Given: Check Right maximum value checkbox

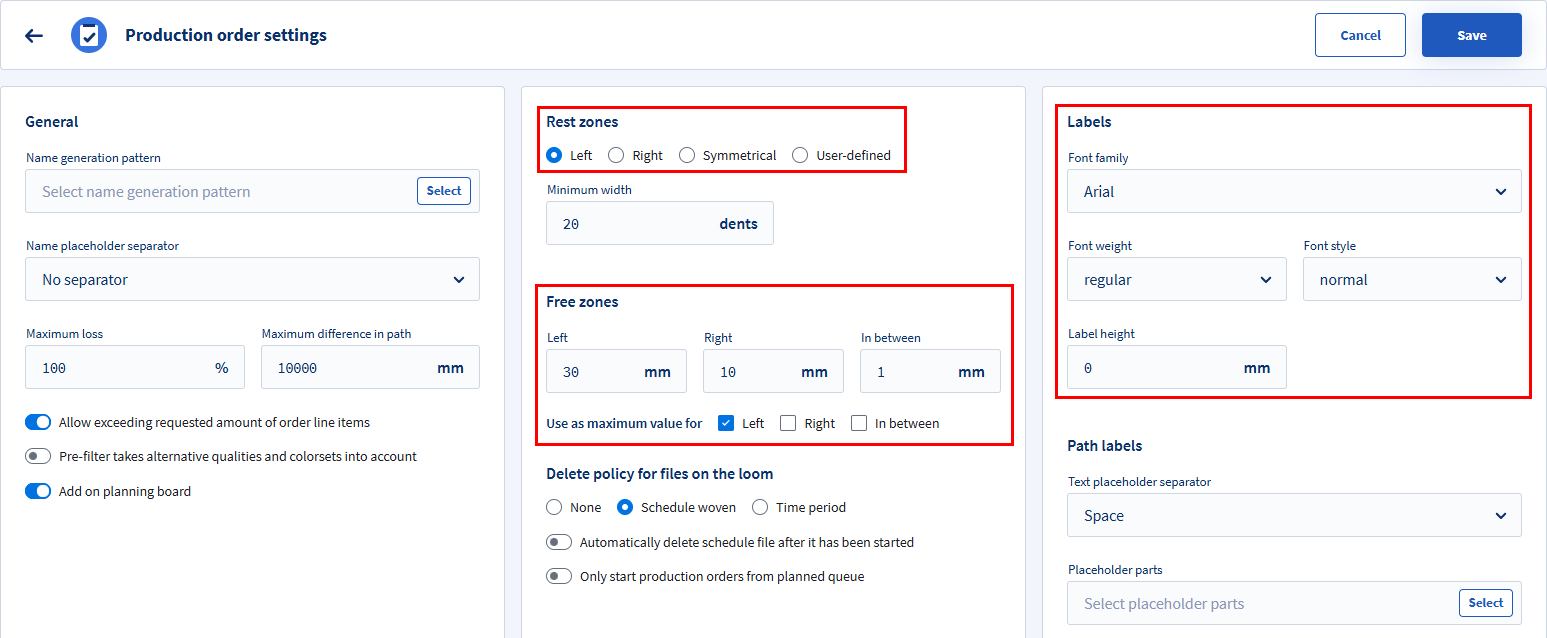Looking at the screenshot, I should click(x=788, y=423).
